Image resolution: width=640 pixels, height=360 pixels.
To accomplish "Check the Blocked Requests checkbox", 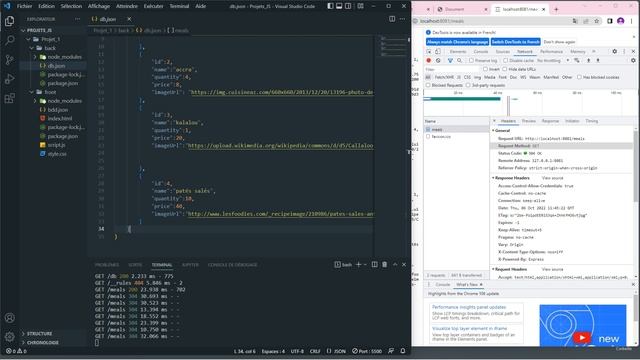I will tap(428, 85).
